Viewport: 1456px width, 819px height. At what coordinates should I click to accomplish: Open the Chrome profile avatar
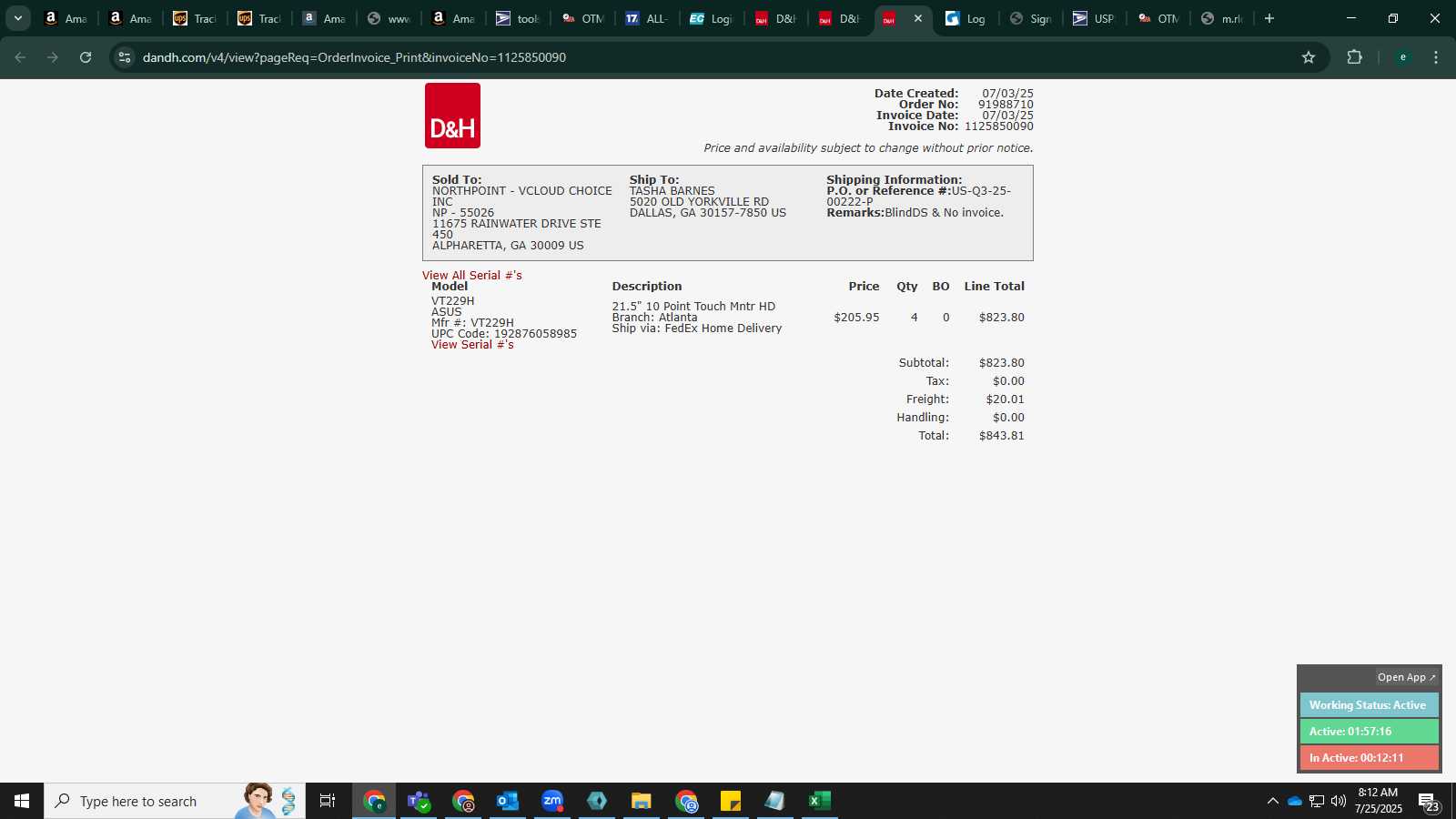[1402, 57]
